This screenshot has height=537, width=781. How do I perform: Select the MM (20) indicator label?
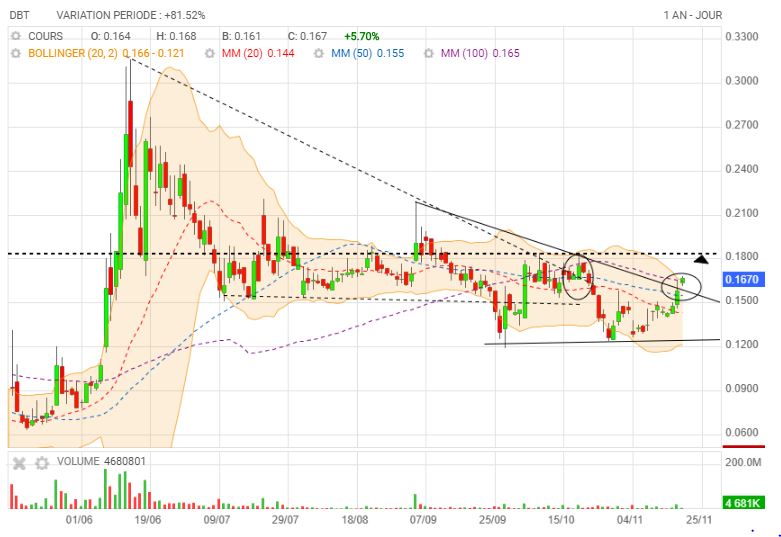tap(242, 53)
